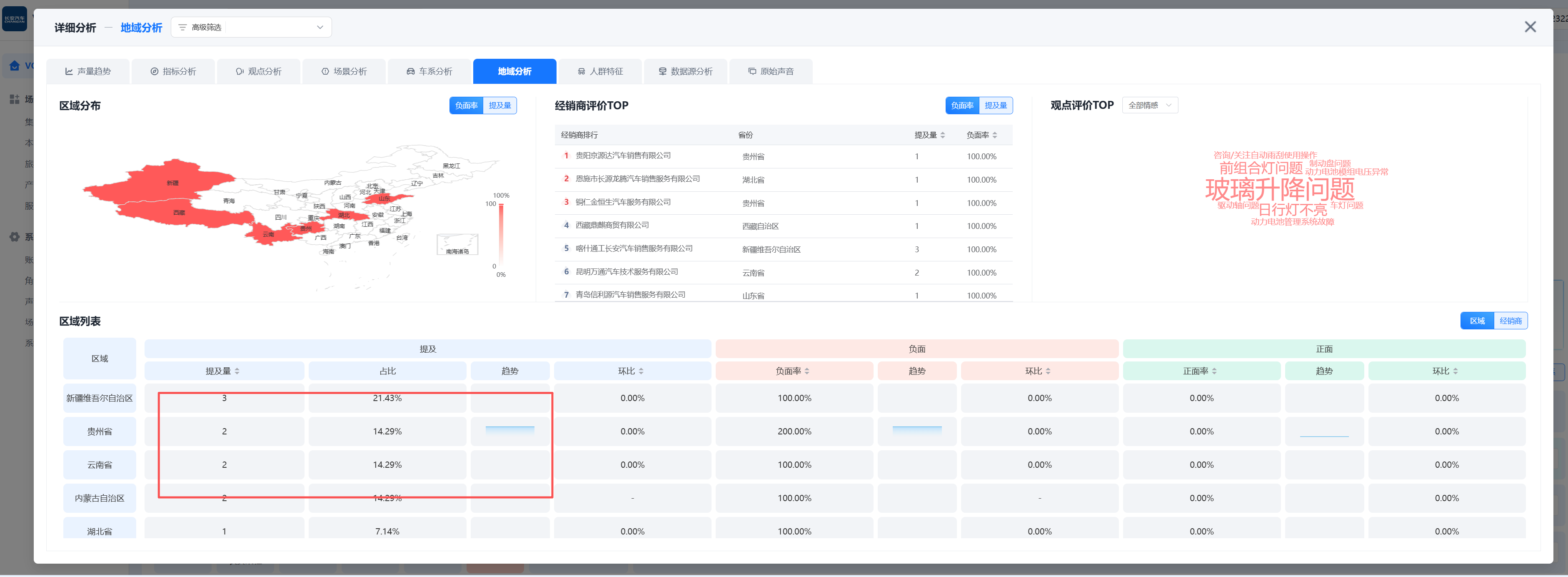The height and width of the screenshot is (577, 1568).
Task: Click 新疆 region on the map
Action: [172, 183]
